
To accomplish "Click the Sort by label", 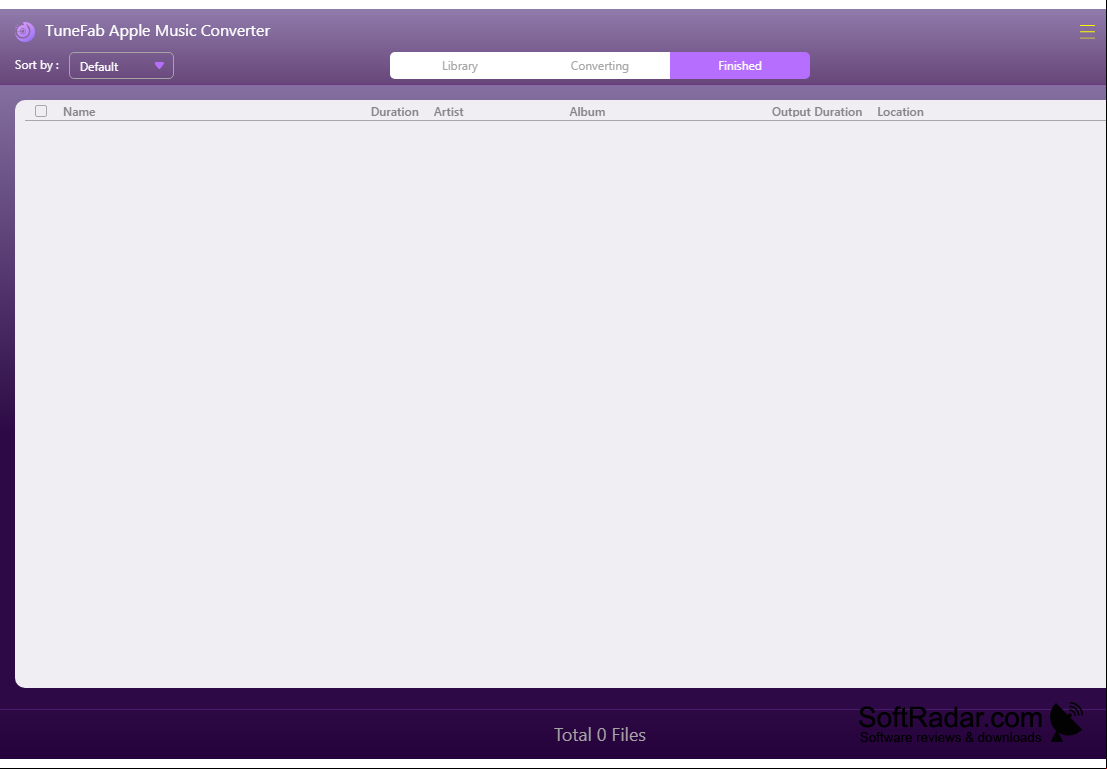I will coord(37,65).
